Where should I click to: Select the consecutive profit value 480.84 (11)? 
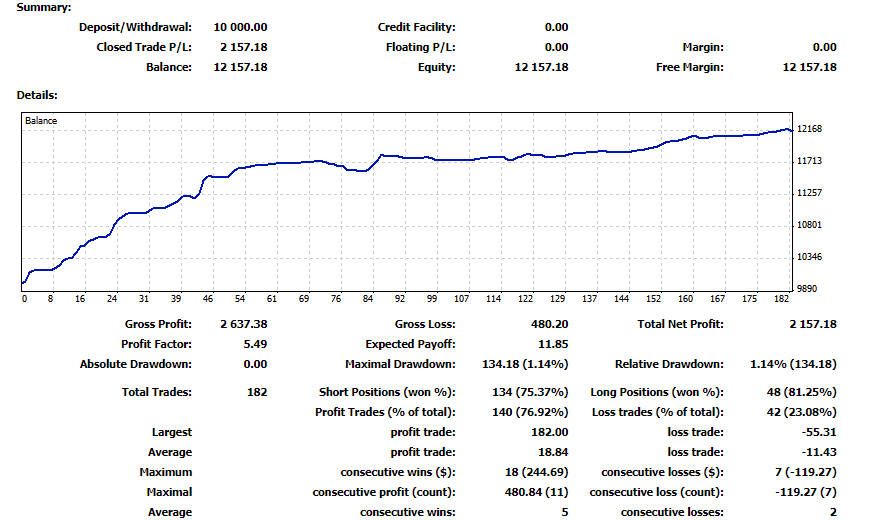pos(537,491)
